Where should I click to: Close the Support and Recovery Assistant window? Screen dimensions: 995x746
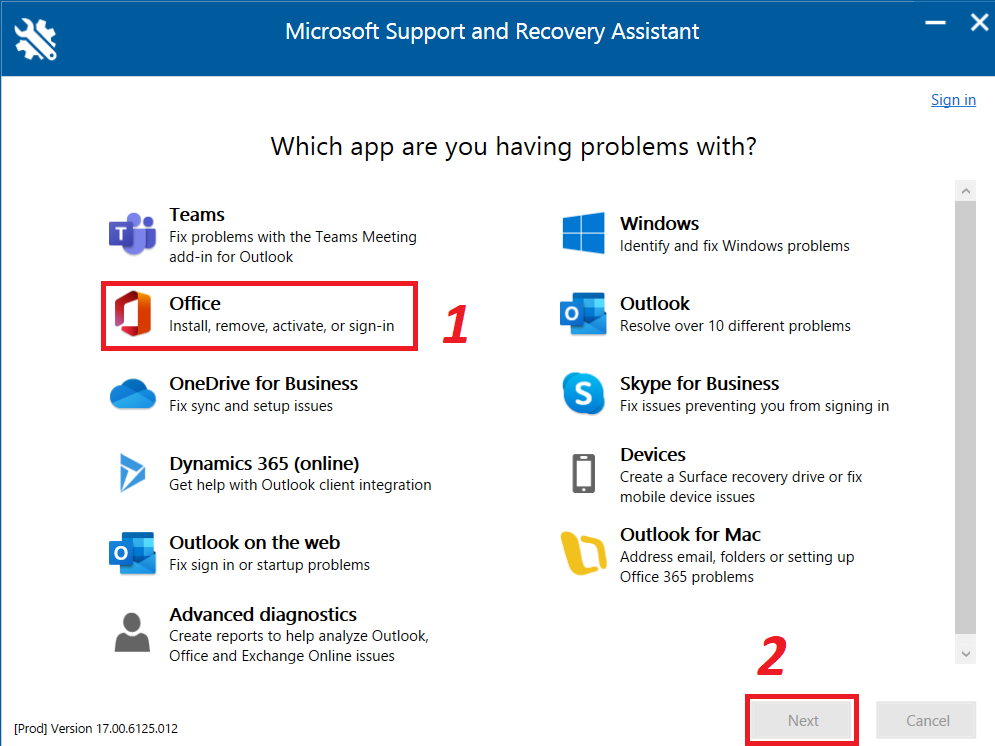(x=979, y=23)
